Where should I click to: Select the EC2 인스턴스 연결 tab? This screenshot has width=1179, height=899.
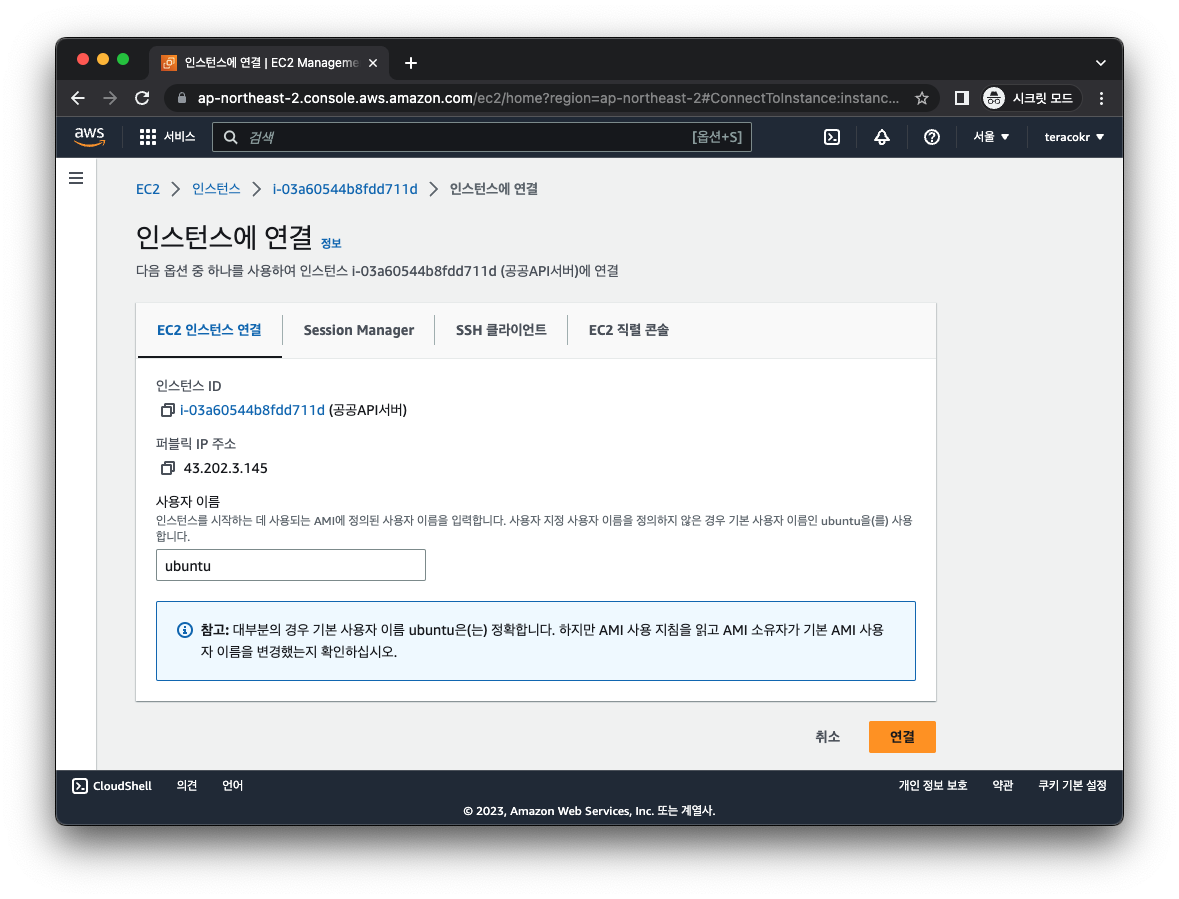[209, 330]
